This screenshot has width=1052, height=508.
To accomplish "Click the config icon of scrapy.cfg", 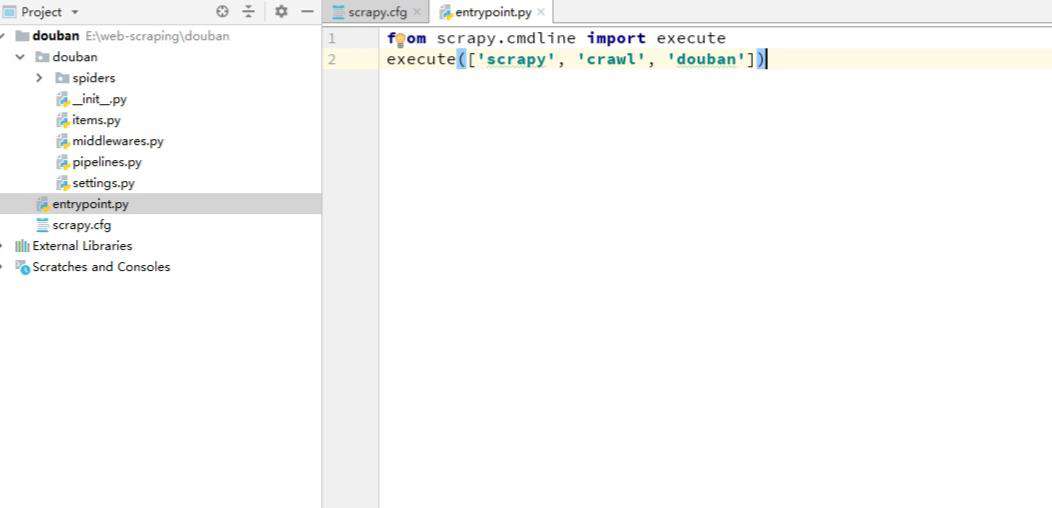I will 42,225.
